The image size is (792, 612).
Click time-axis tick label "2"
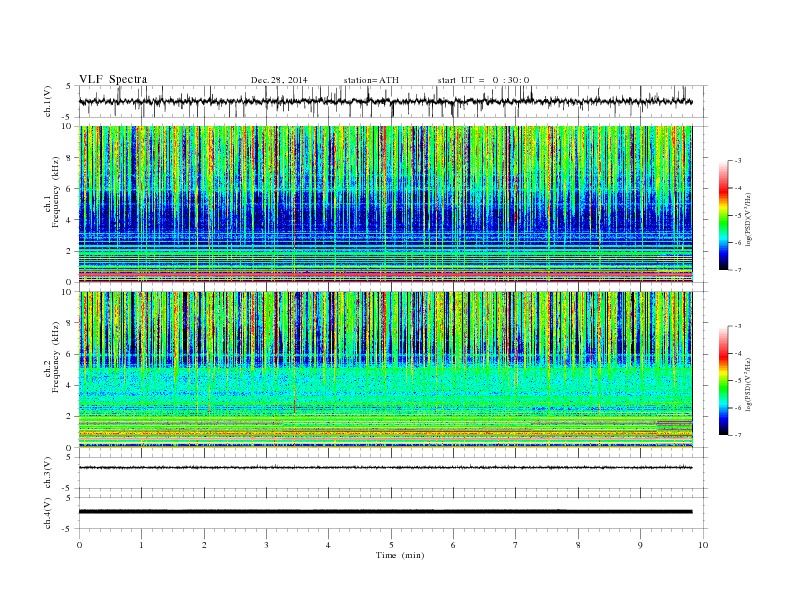point(204,545)
